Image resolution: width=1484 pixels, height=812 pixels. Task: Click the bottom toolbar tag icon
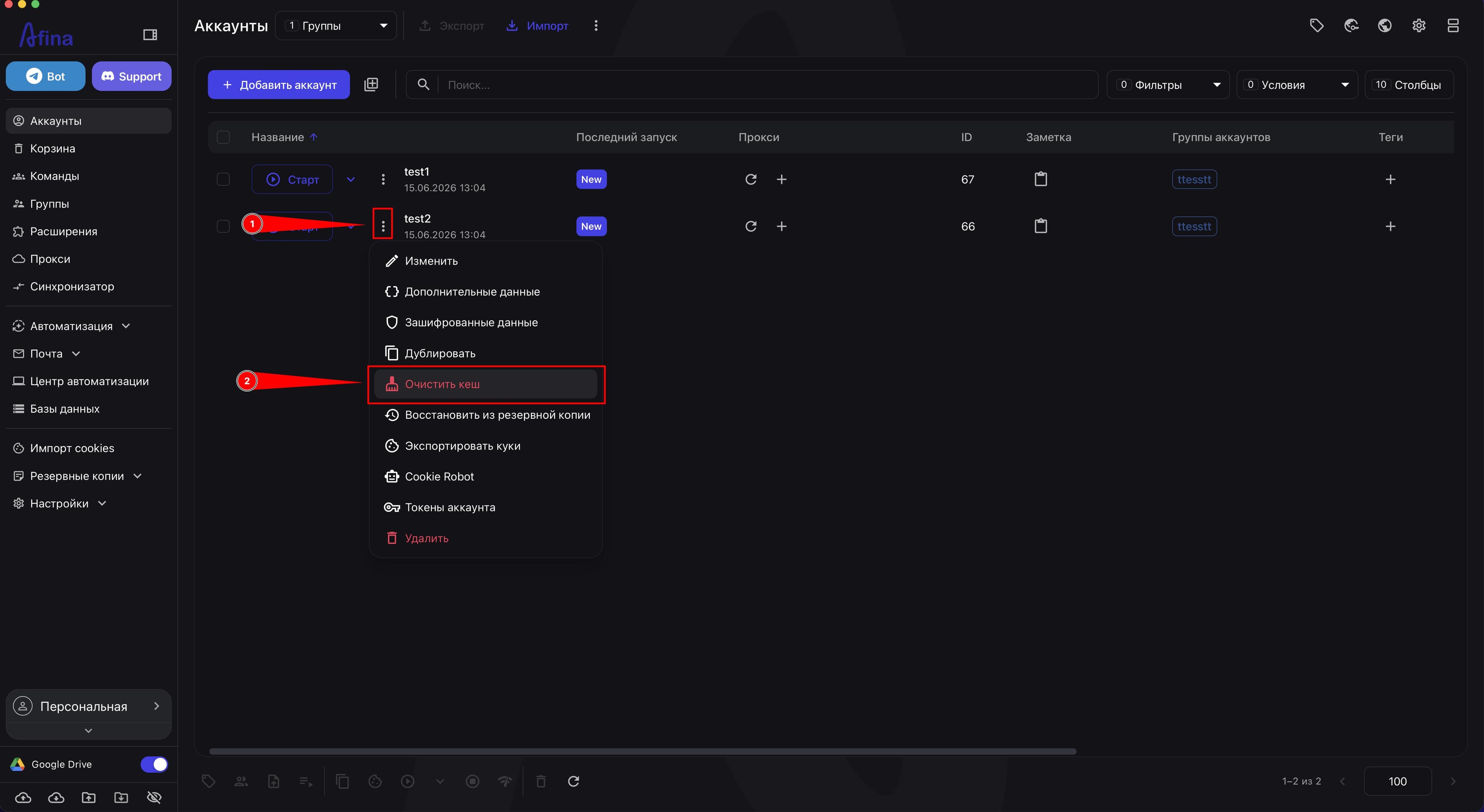tap(209, 781)
